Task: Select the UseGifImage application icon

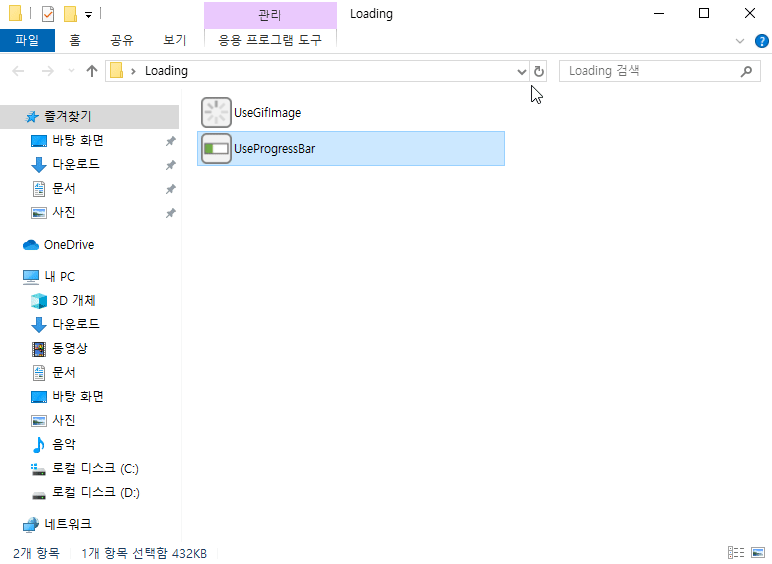Action: (x=216, y=113)
